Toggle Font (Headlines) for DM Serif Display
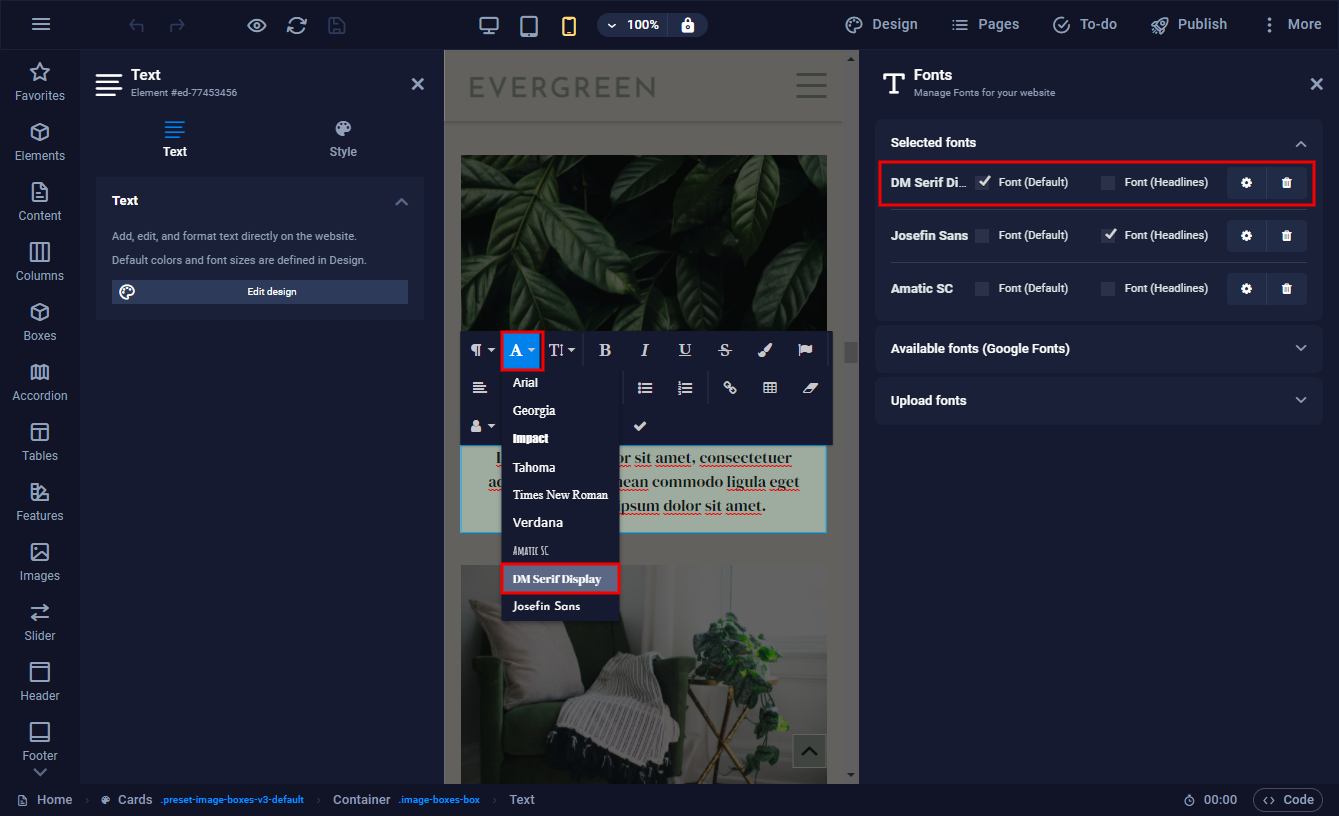Viewport: 1339px width, 816px height. click(x=1108, y=183)
